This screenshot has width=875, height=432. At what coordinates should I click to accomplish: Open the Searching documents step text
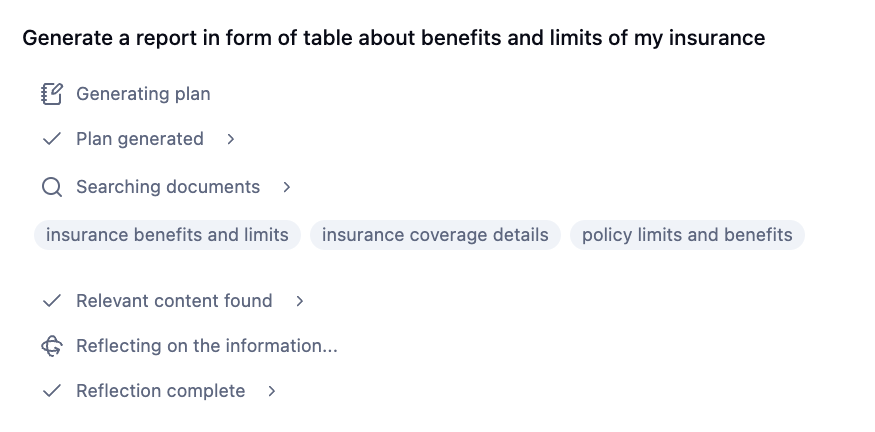pyautogui.click(x=168, y=187)
